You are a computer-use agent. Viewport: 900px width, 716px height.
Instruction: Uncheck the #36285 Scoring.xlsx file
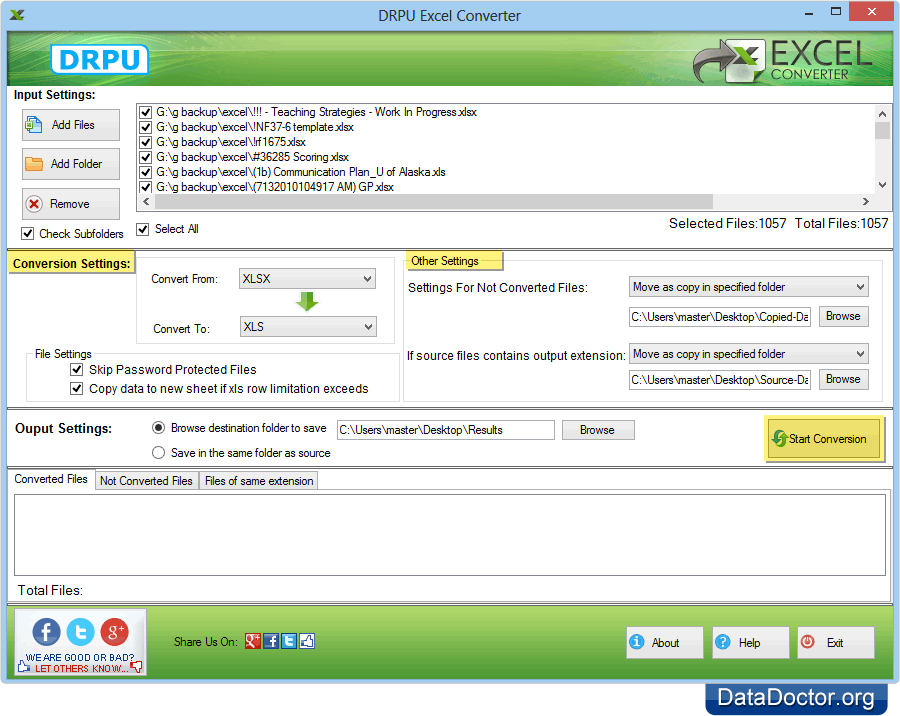pos(146,157)
